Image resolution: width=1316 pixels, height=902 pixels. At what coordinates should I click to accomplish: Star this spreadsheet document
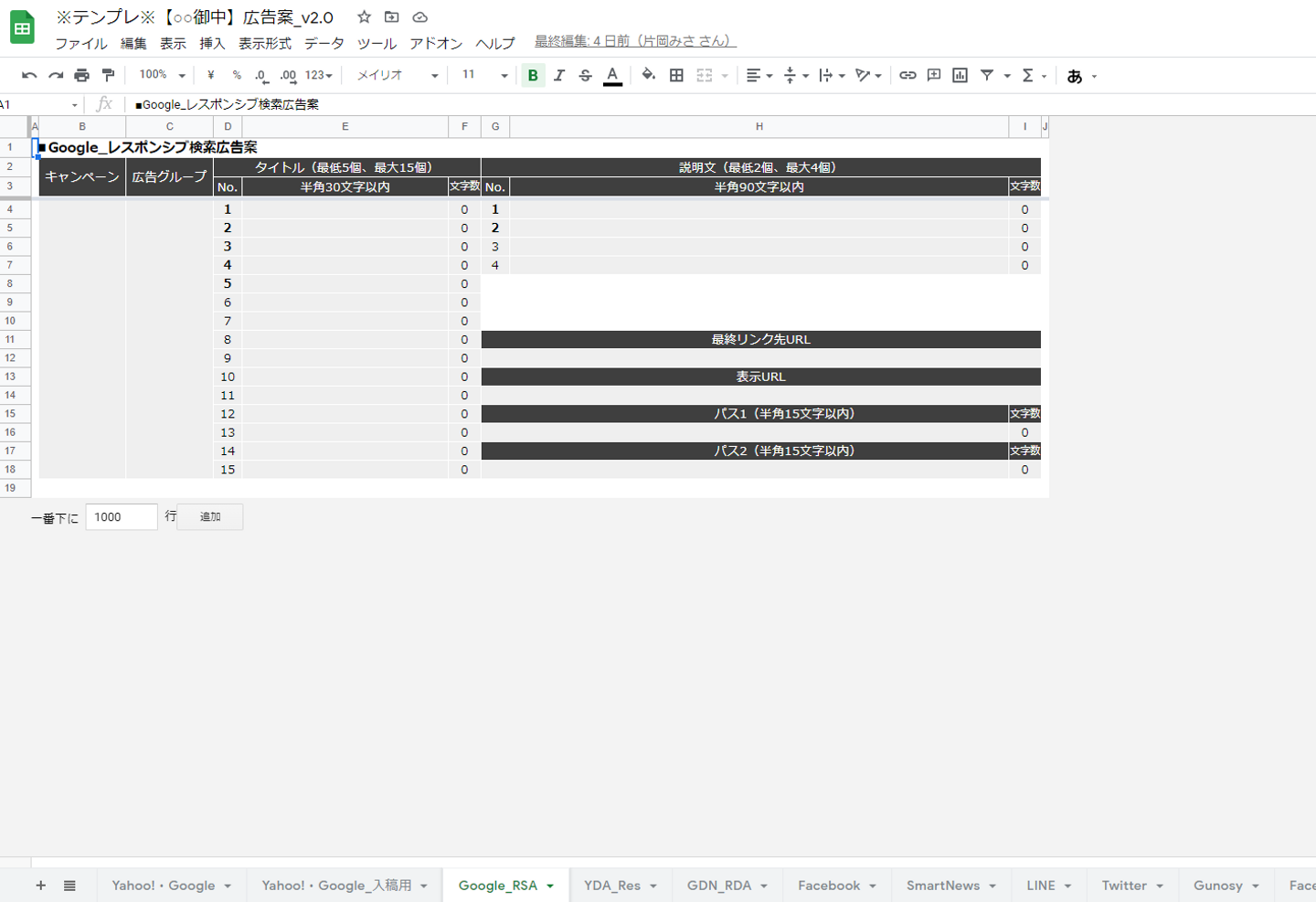(x=364, y=17)
